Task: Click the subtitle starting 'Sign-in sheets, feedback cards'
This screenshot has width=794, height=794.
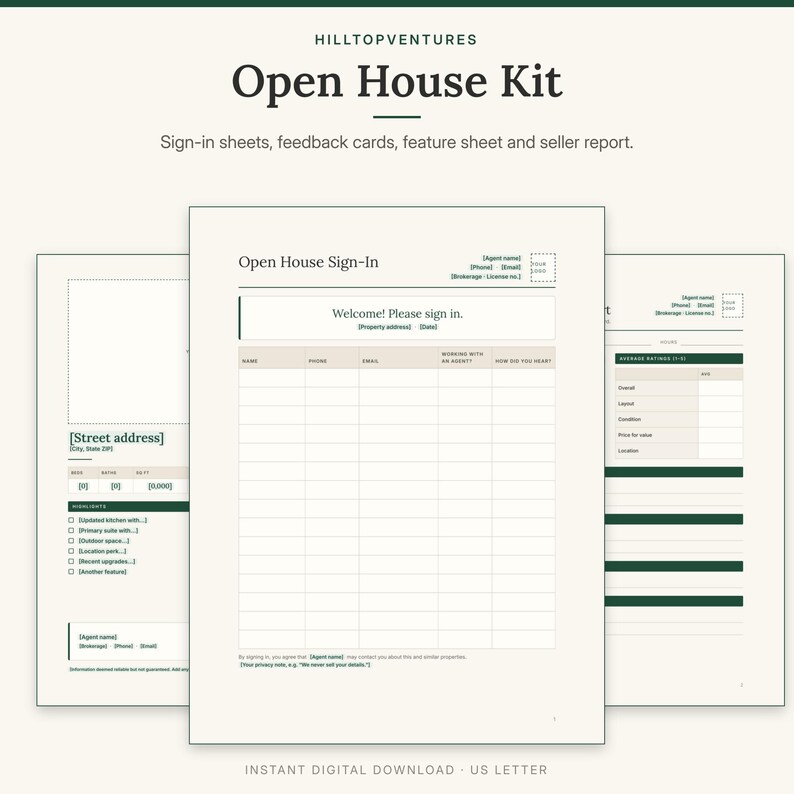Action: click(x=396, y=142)
